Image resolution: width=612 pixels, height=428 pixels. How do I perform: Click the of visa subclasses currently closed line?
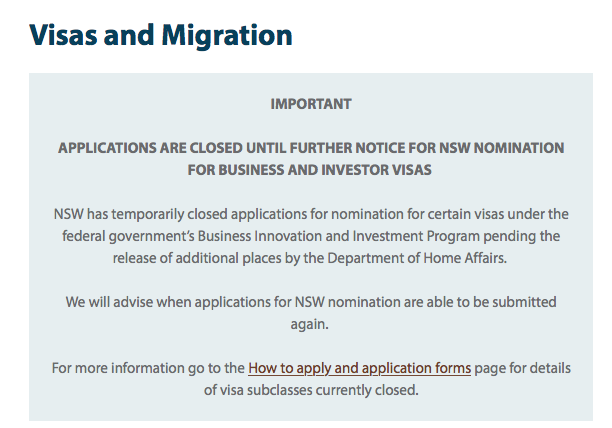pyautogui.click(x=311, y=390)
